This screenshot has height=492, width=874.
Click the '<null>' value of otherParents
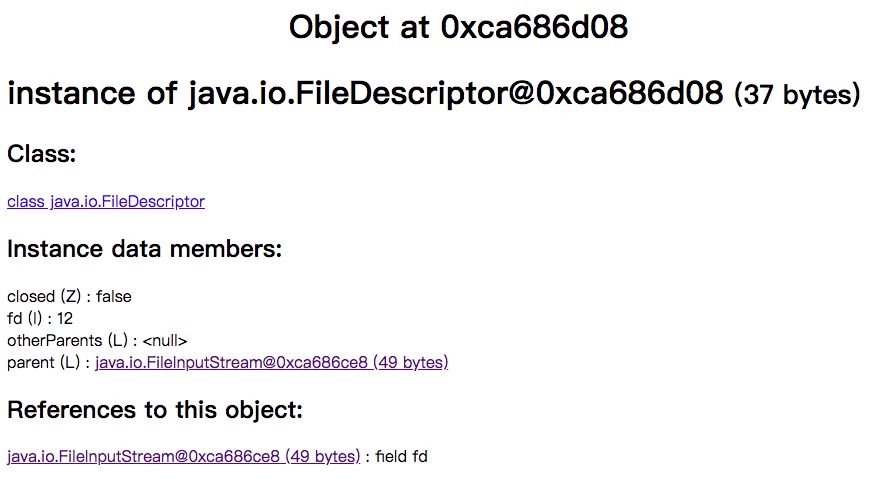pos(165,341)
